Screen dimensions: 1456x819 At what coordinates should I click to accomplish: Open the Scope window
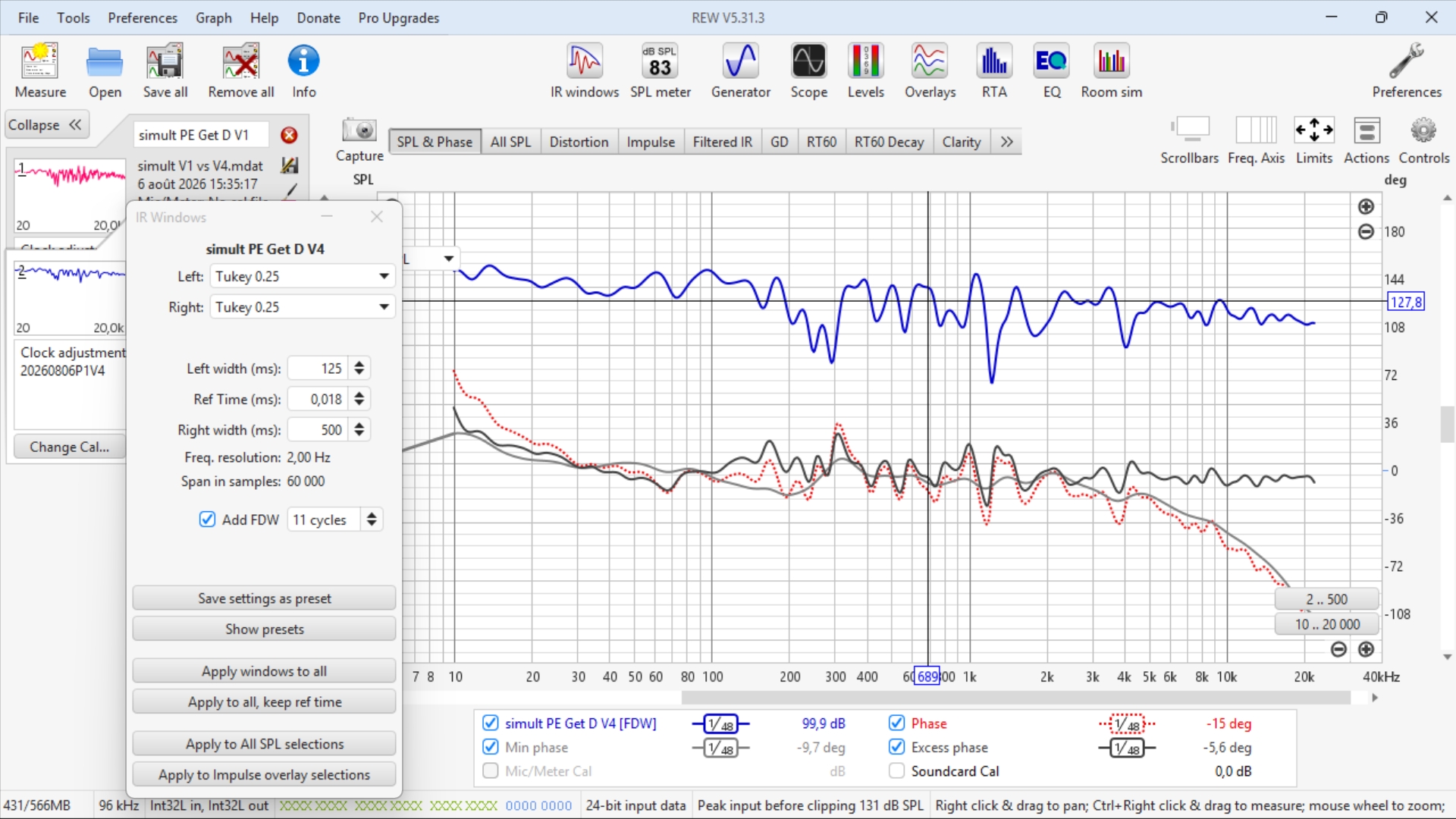tap(808, 71)
